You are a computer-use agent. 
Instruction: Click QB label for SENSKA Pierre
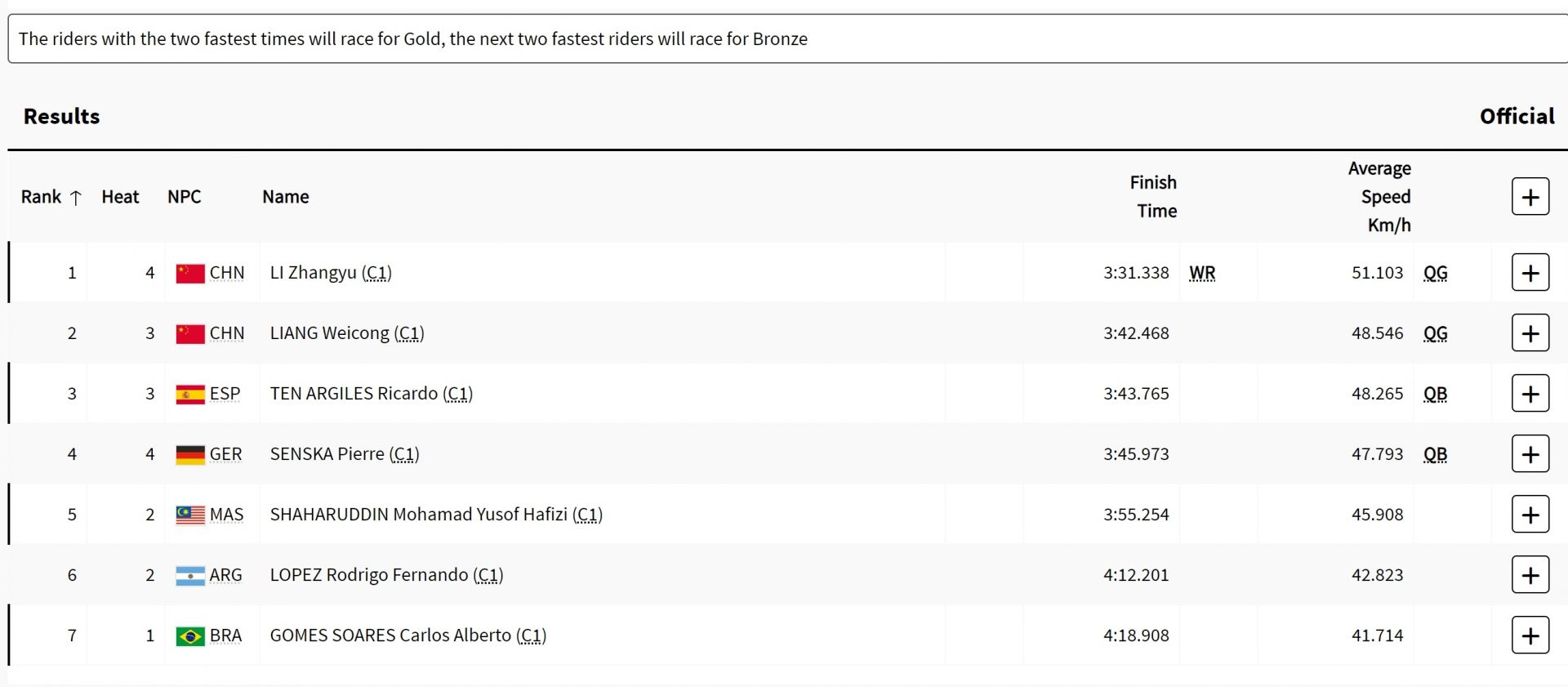(x=1435, y=454)
